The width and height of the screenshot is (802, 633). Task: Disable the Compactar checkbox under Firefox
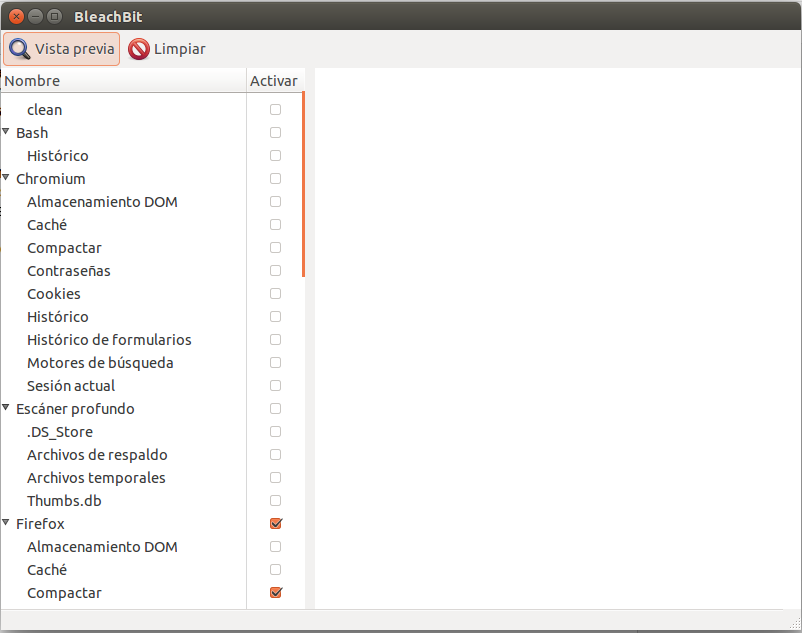point(275,592)
